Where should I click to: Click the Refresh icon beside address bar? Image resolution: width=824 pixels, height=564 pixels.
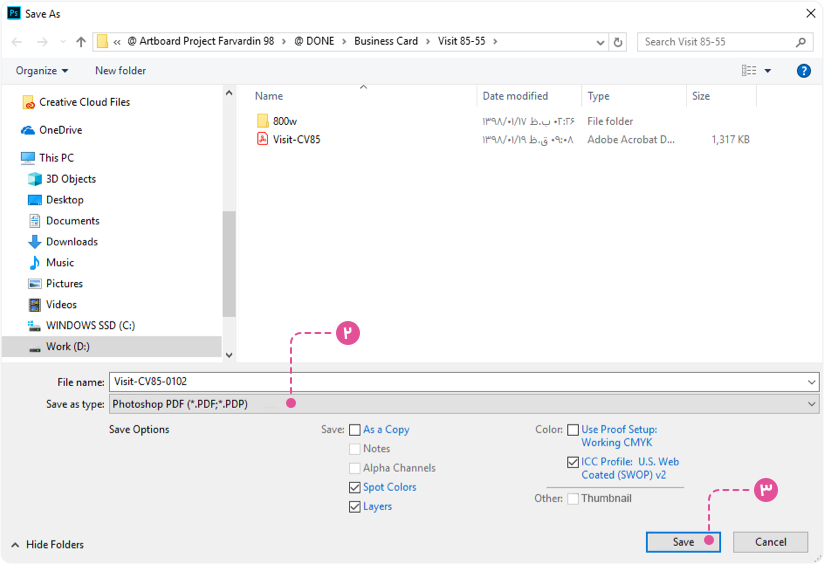(x=618, y=42)
